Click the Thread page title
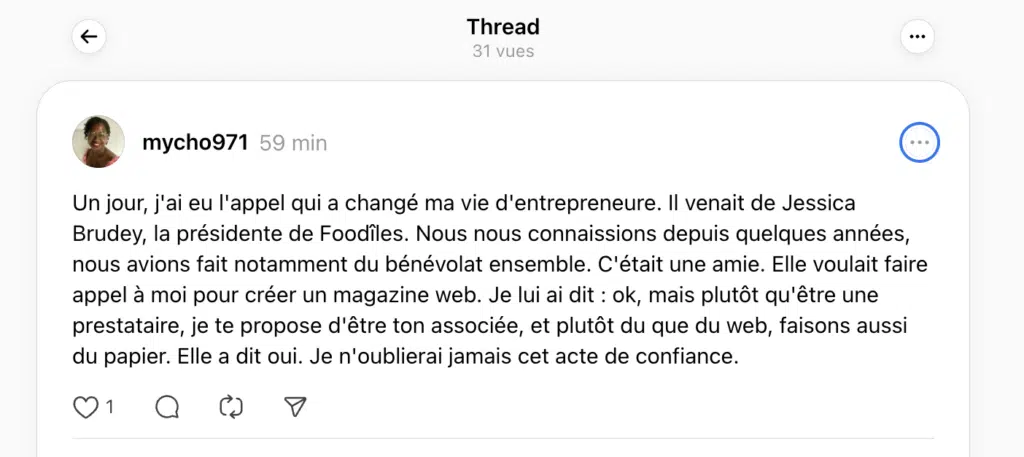The width and height of the screenshot is (1024, 457). click(x=503, y=27)
